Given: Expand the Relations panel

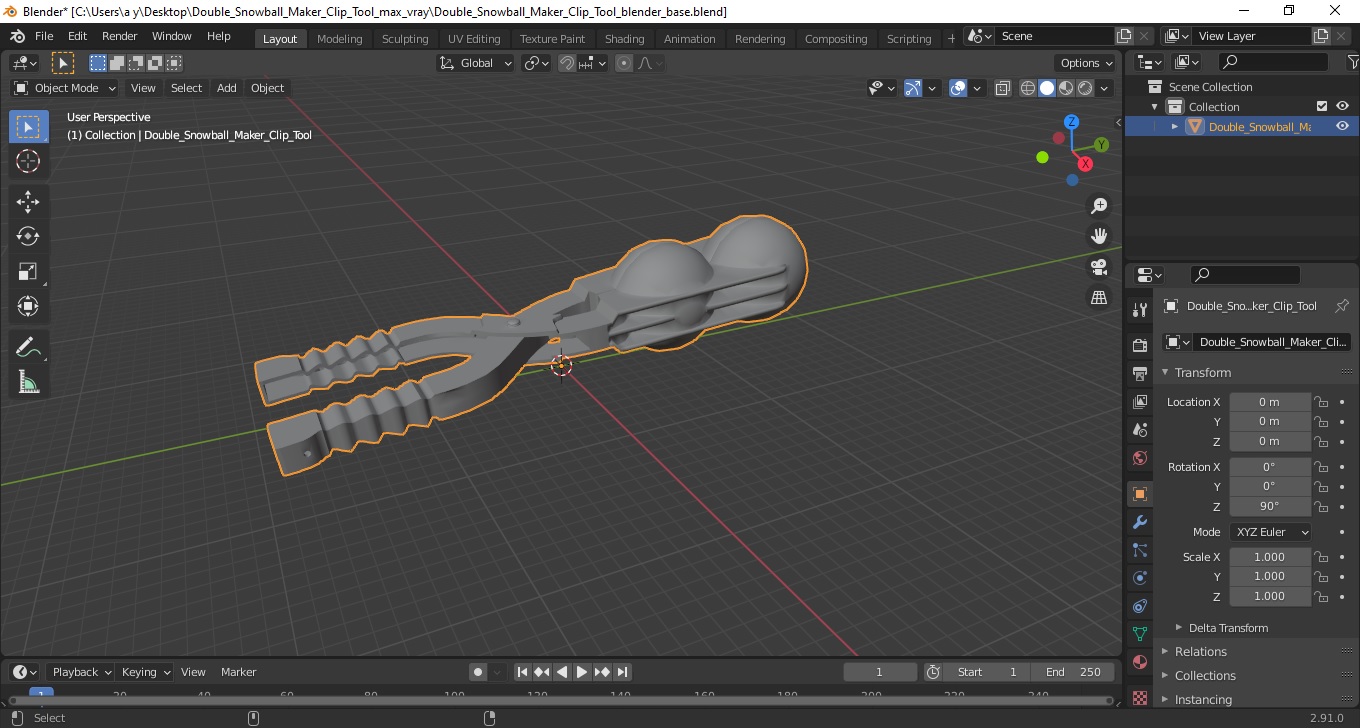Looking at the screenshot, I should tap(1200, 652).
